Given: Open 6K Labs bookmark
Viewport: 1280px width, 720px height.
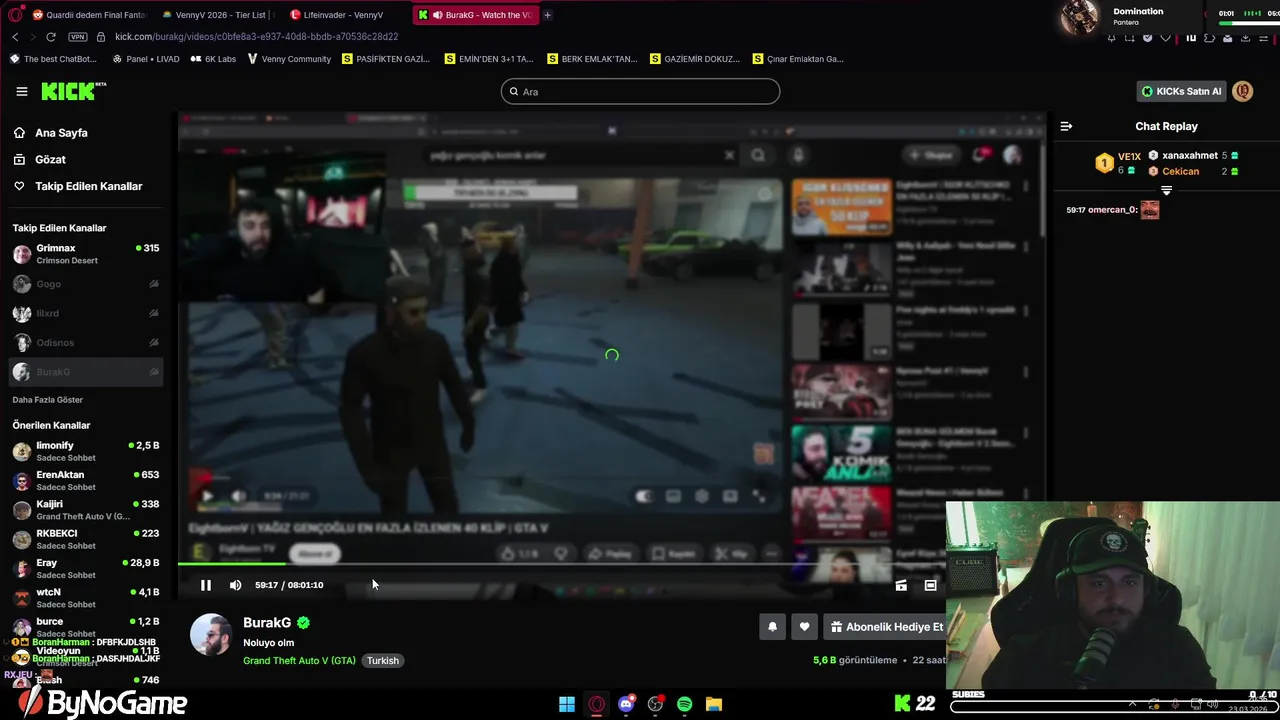Looking at the screenshot, I should pos(213,59).
